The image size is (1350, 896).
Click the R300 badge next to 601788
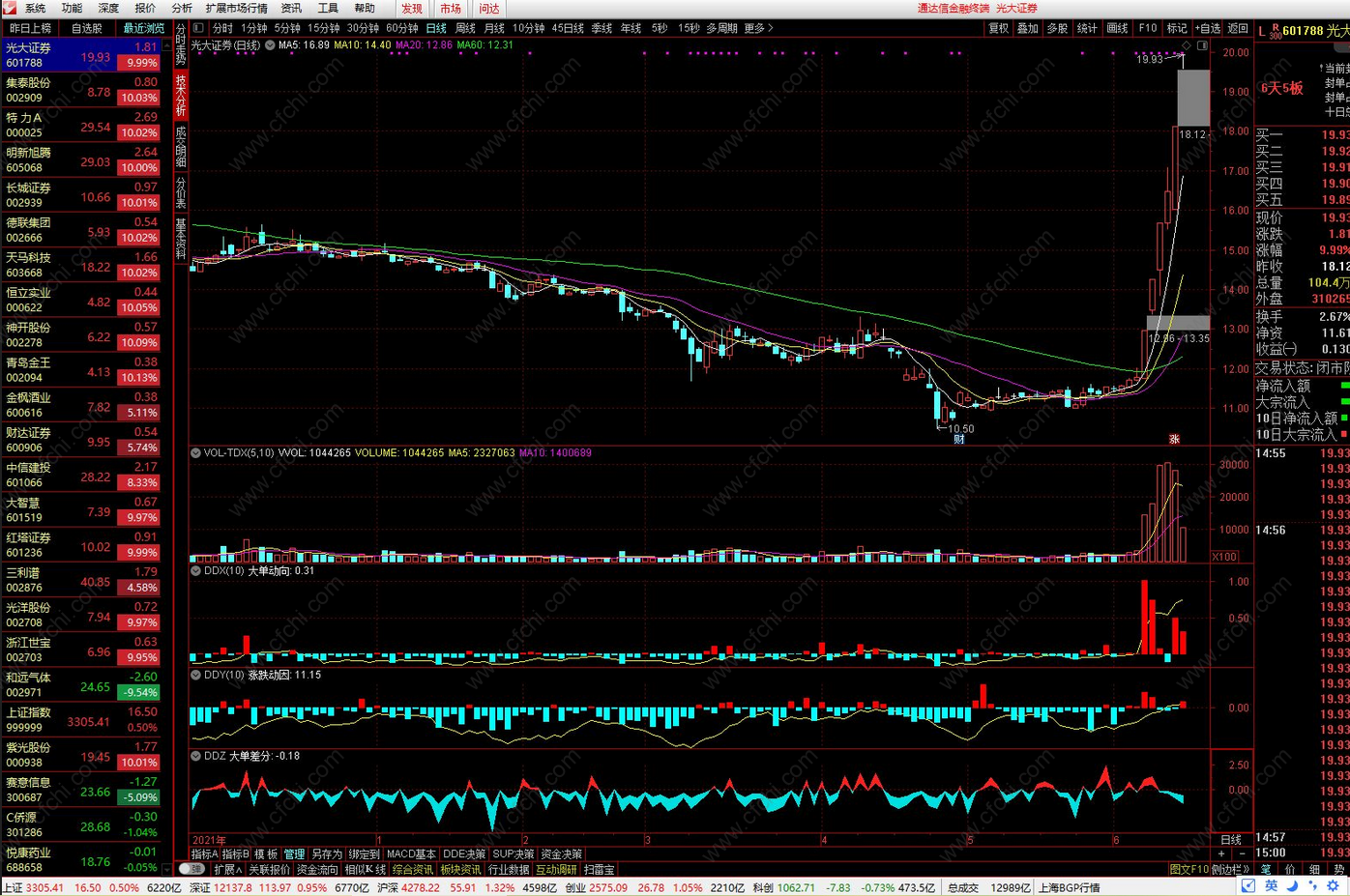pos(1276,32)
